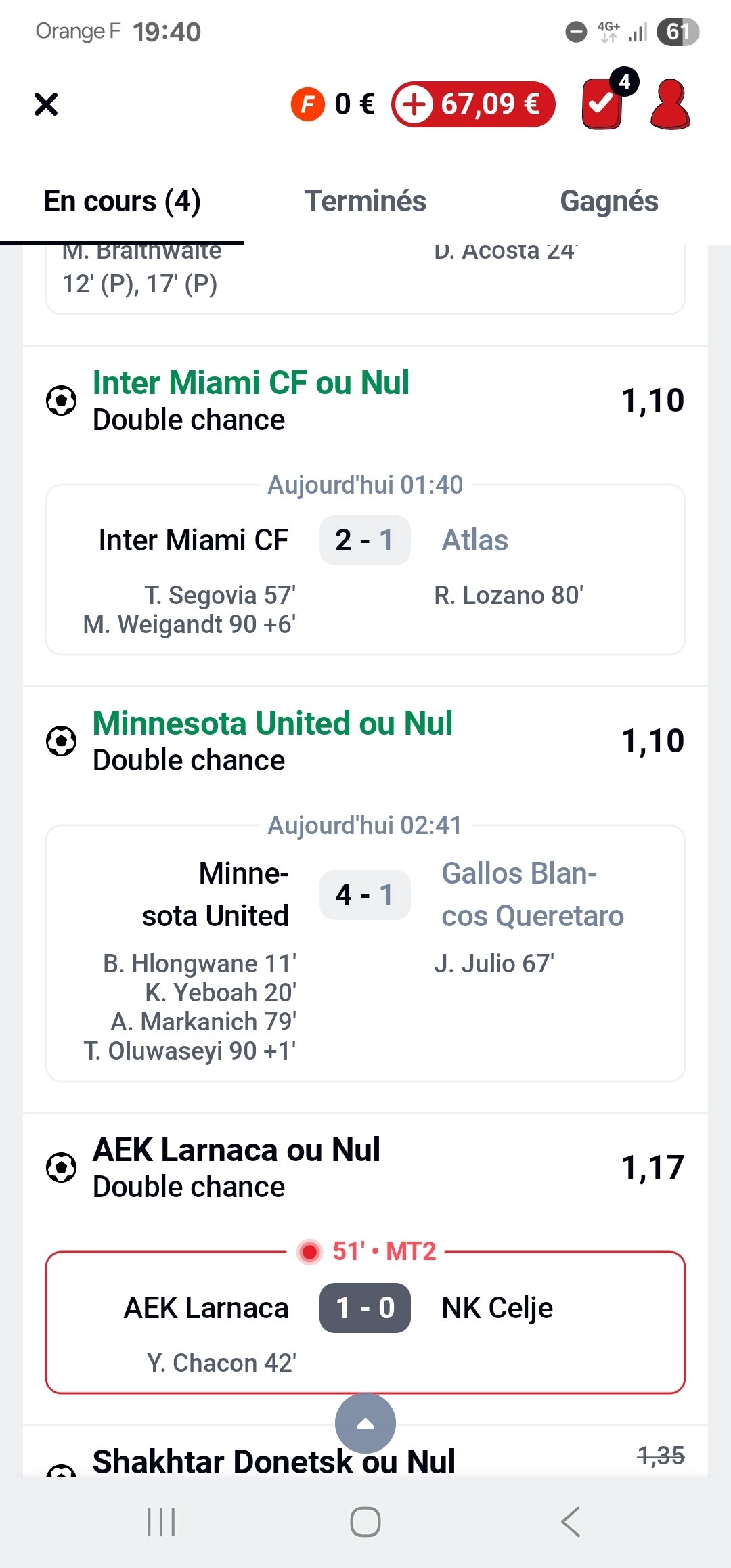Tap the soccer ball icon beside Inter Miami bet
Screen dimensions: 731x1568
click(61, 401)
